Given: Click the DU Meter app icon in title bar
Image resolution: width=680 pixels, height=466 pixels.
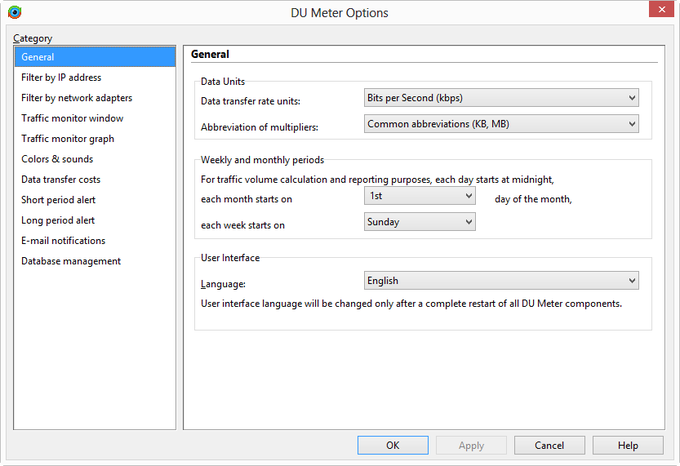Looking at the screenshot, I should click(x=14, y=13).
